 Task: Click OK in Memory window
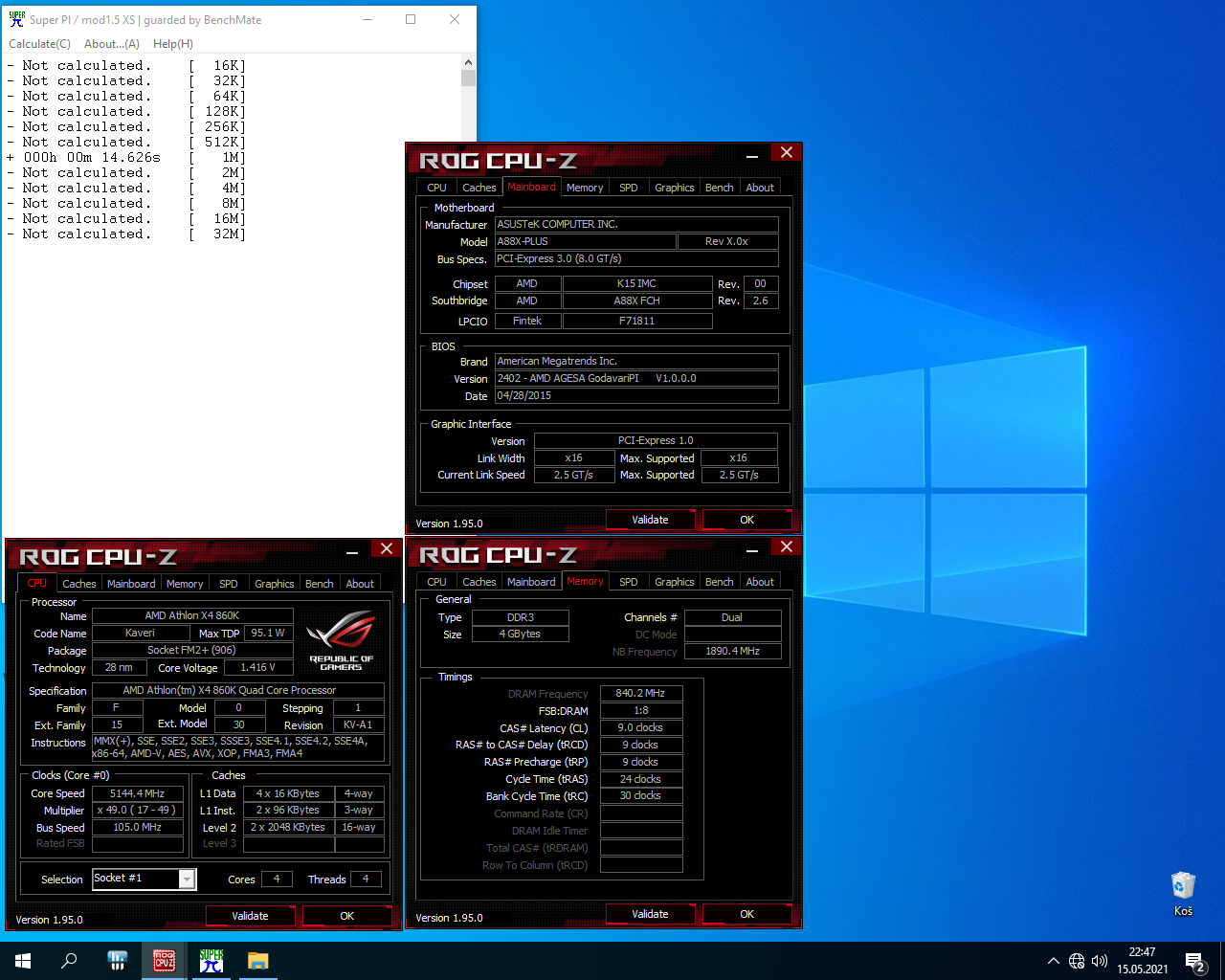click(747, 914)
